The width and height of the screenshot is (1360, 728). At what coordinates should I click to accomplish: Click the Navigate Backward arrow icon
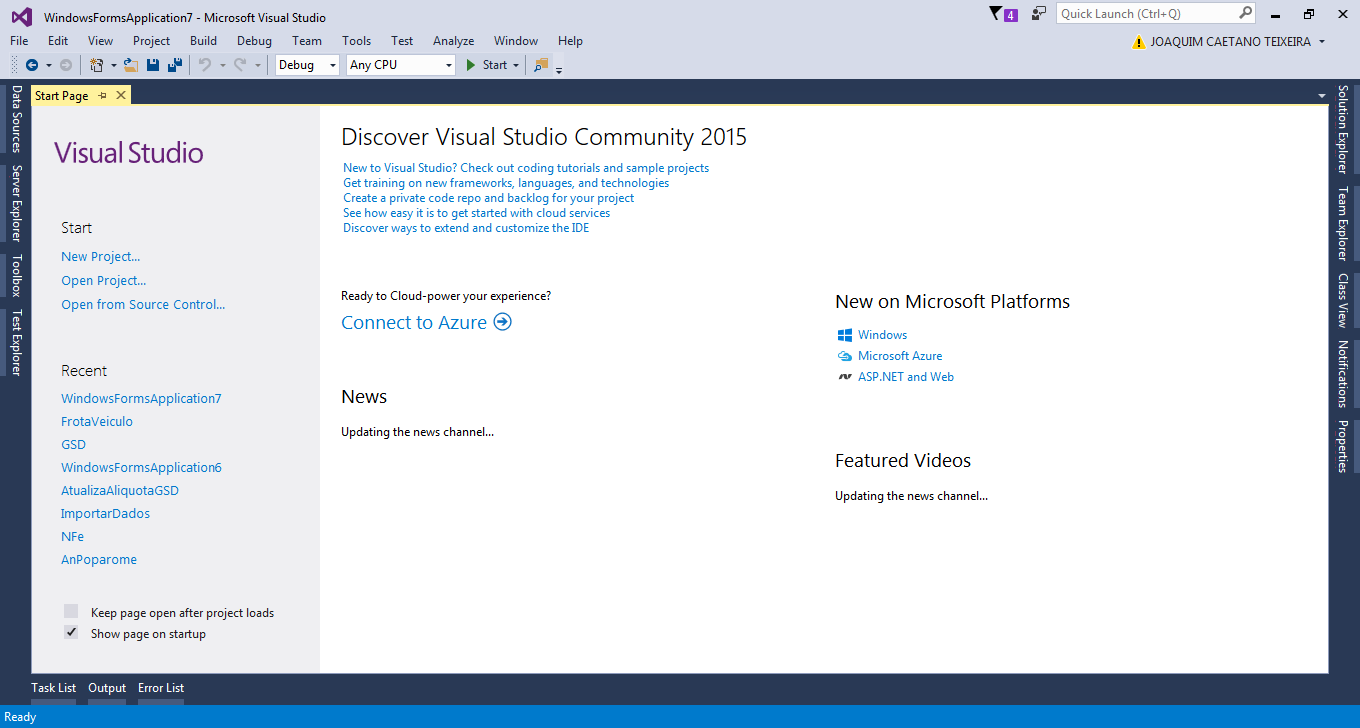[x=32, y=65]
